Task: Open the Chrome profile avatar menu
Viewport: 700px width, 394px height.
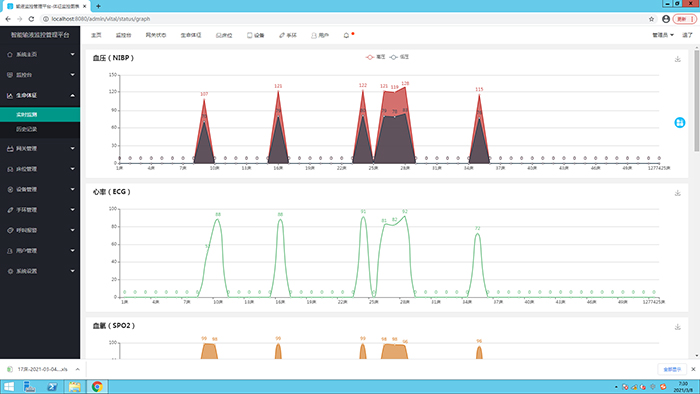Action: tap(666, 19)
